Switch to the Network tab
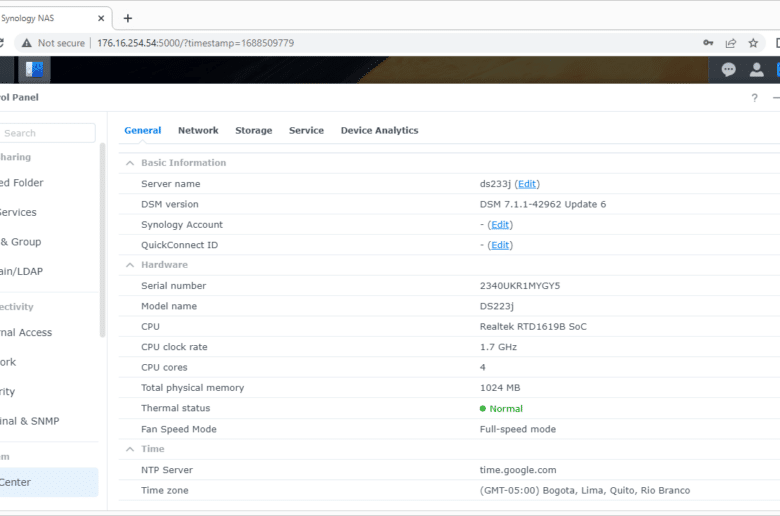 [198, 130]
